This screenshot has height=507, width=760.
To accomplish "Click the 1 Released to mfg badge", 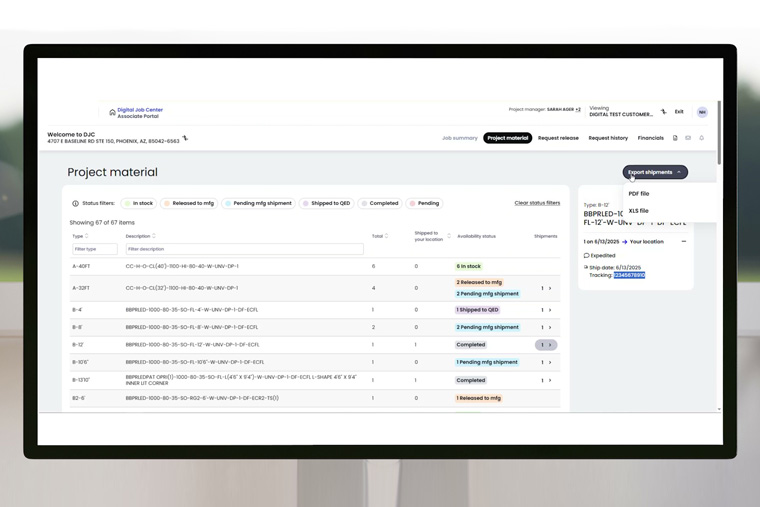I will pyautogui.click(x=478, y=398).
